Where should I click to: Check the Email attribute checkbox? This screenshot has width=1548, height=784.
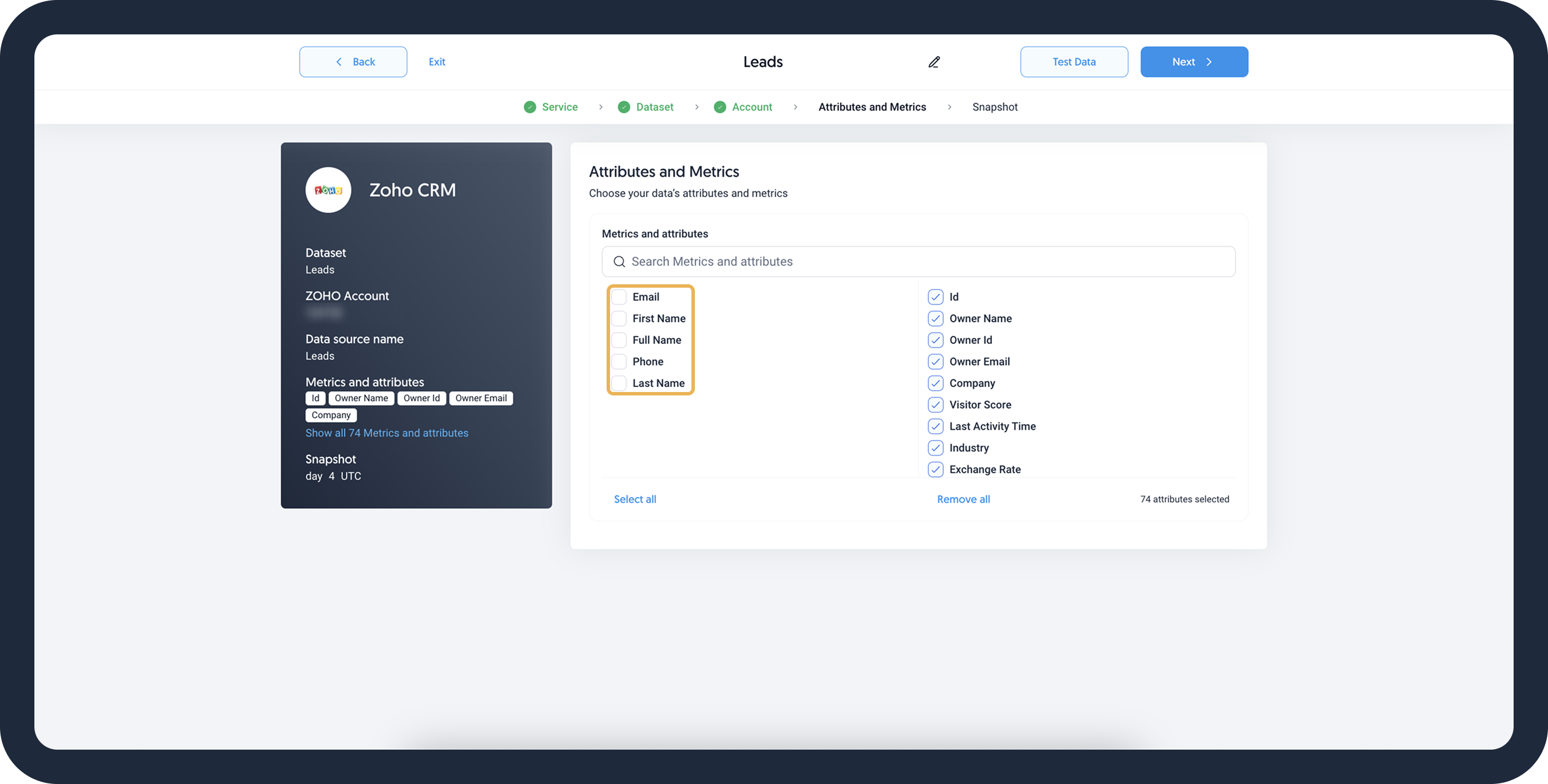coord(619,297)
